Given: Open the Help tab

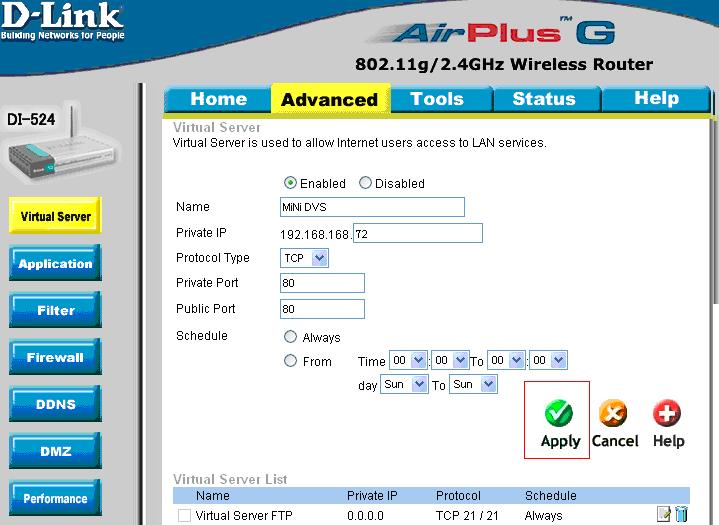Looking at the screenshot, I should [656, 99].
